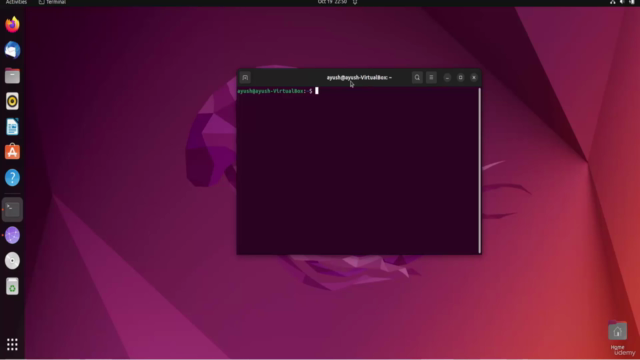Select the Terminal icon in the dock
The height and width of the screenshot is (360, 640).
[12, 210]
